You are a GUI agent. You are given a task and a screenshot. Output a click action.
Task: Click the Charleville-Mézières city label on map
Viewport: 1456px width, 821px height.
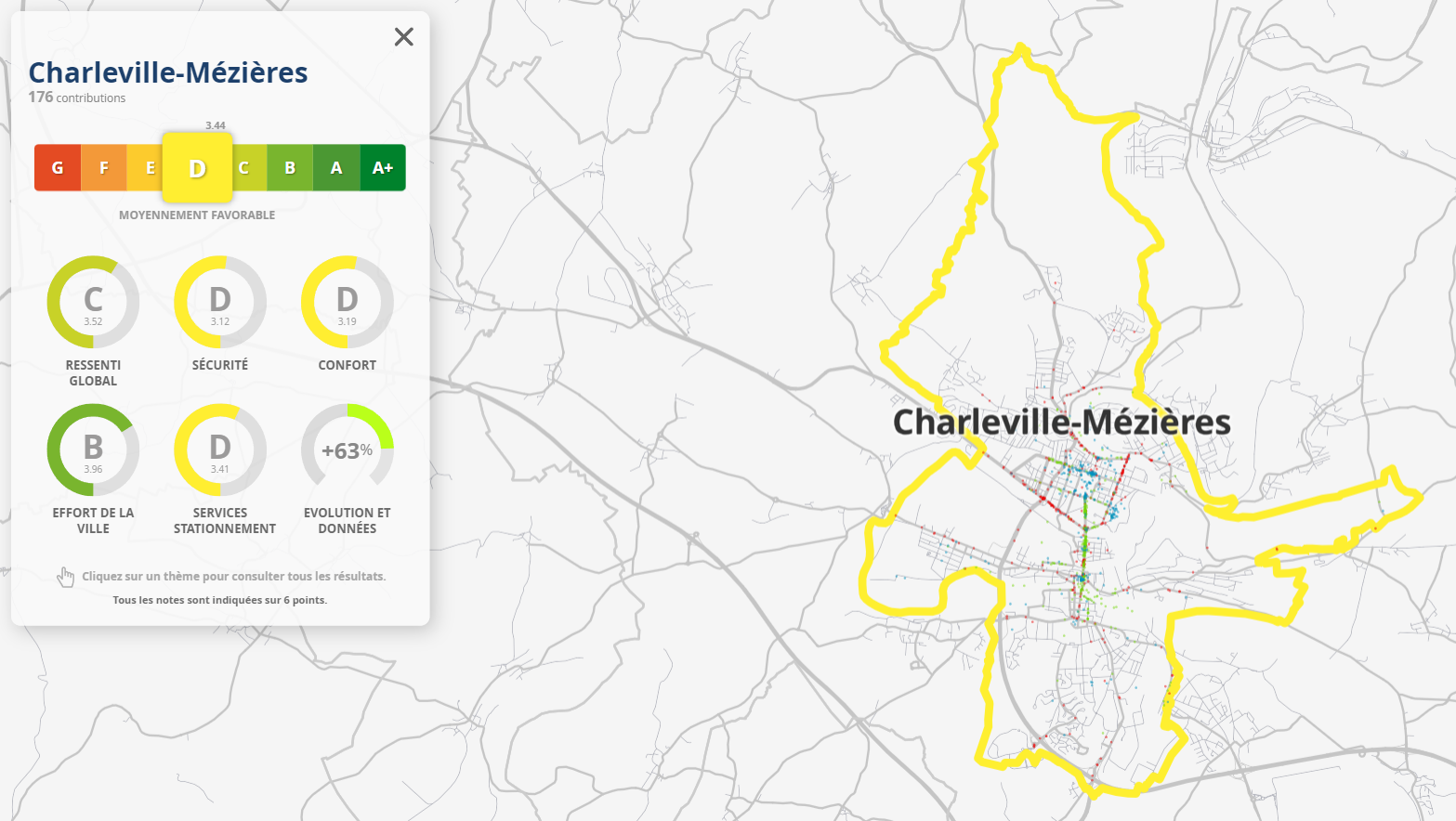(x=1062, y=423)
